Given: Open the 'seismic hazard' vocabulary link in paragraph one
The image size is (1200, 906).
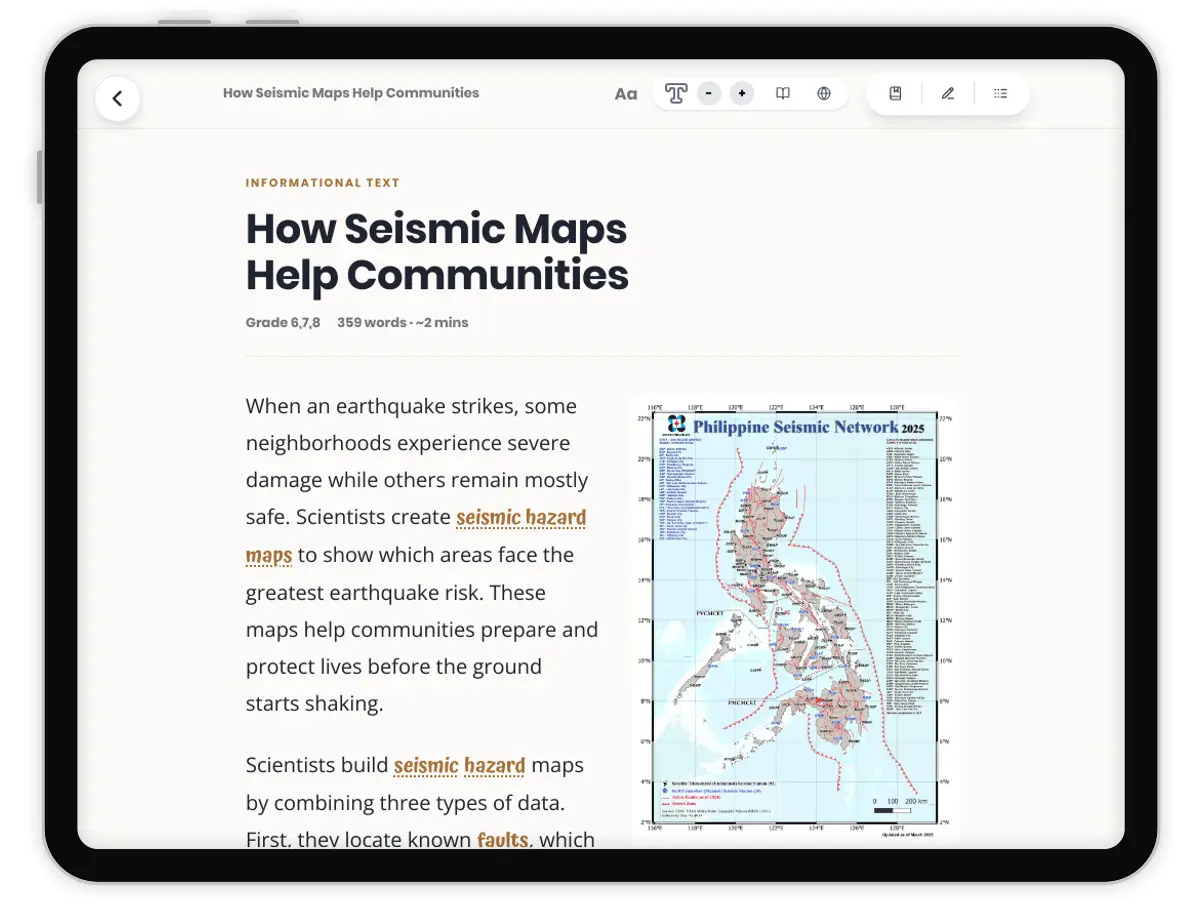Looking at the screenshot, I should (521, 518).
